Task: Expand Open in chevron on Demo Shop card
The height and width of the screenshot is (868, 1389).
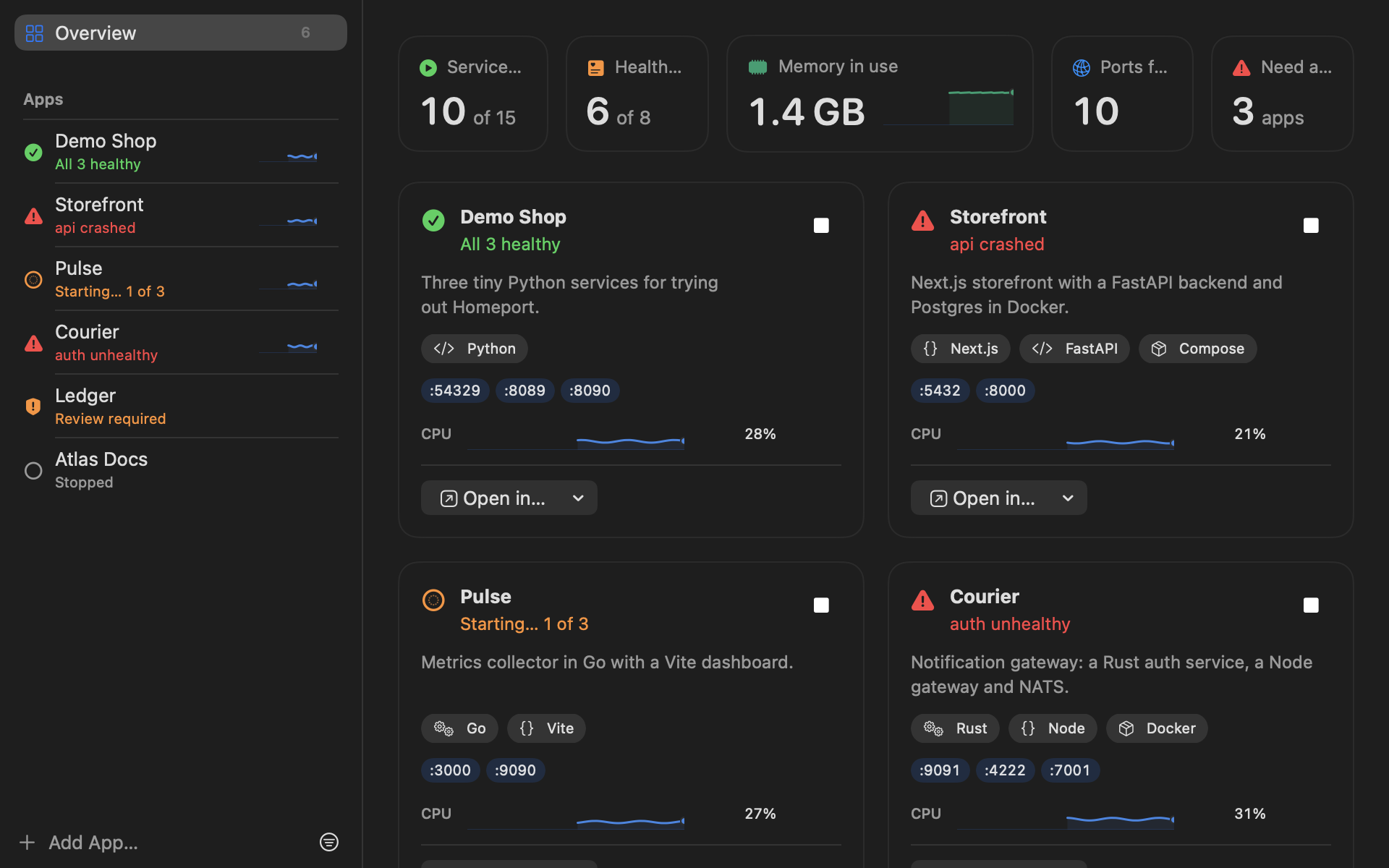Action: click(x=578, y=498)
